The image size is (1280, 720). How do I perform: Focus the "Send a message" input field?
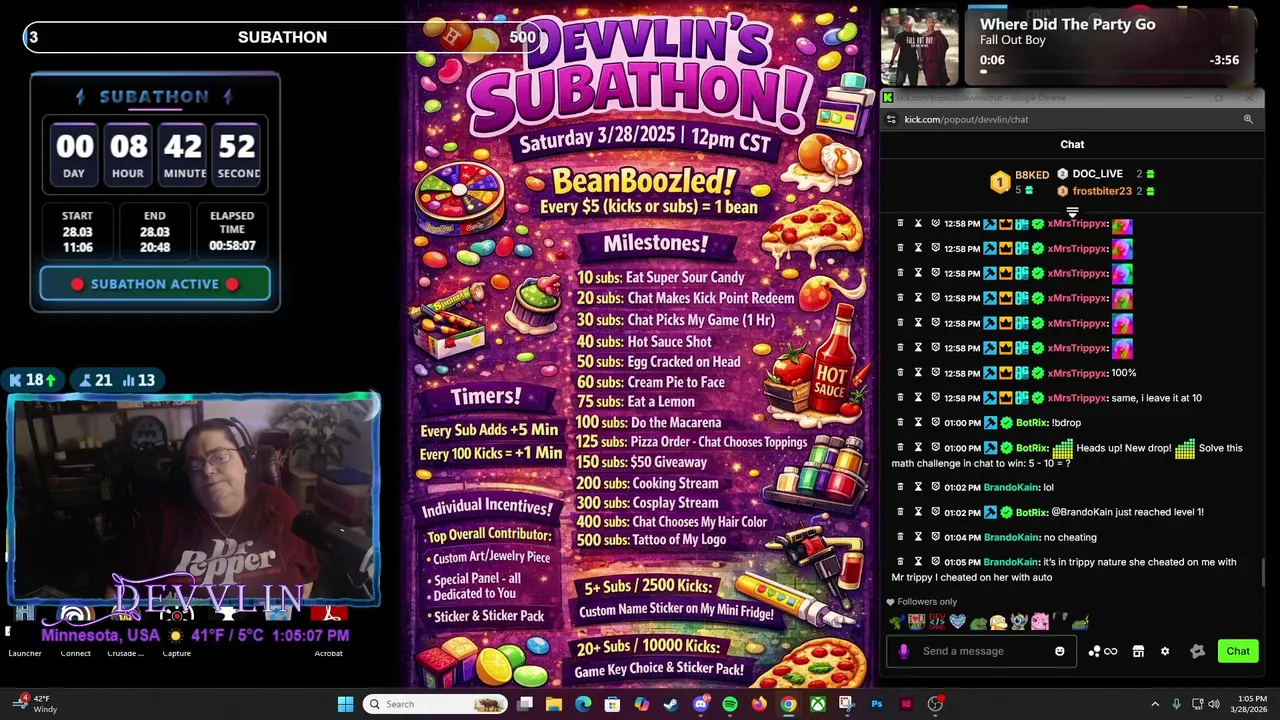click(980, 651)
